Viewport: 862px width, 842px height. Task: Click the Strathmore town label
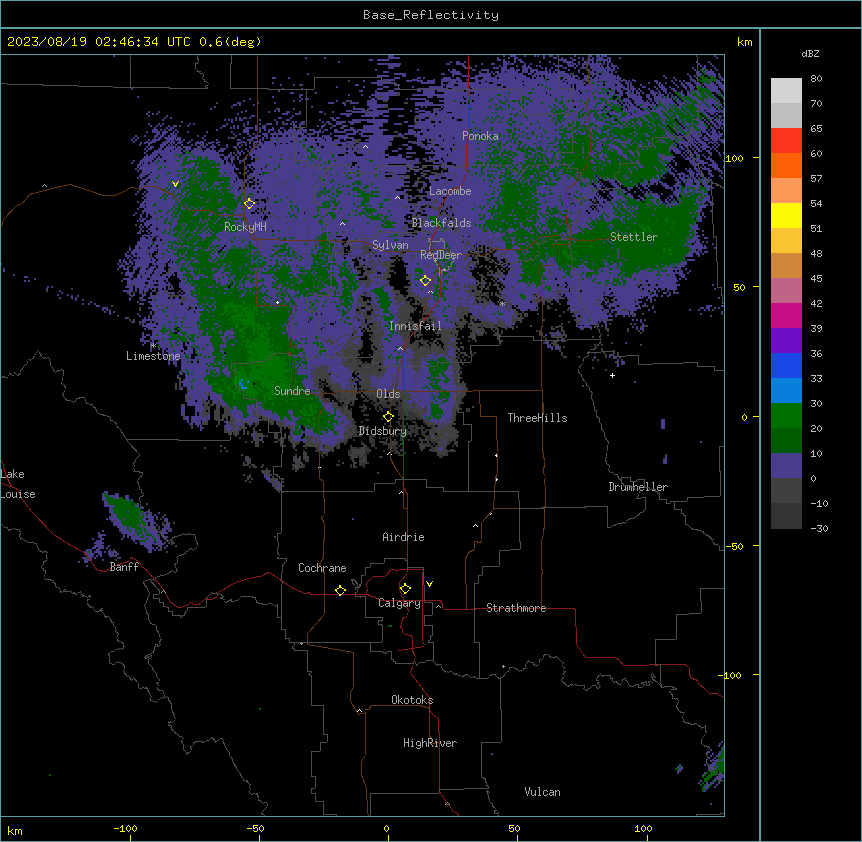point(516,608)
